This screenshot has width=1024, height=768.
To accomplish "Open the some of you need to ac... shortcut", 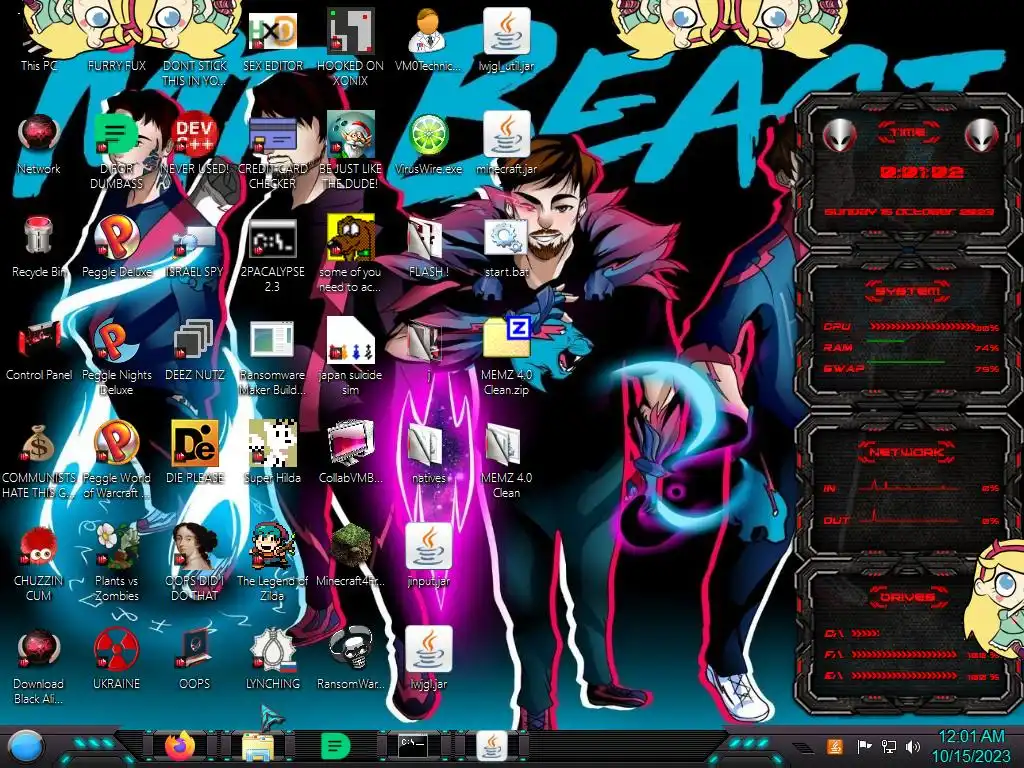I will click(350, 238).
